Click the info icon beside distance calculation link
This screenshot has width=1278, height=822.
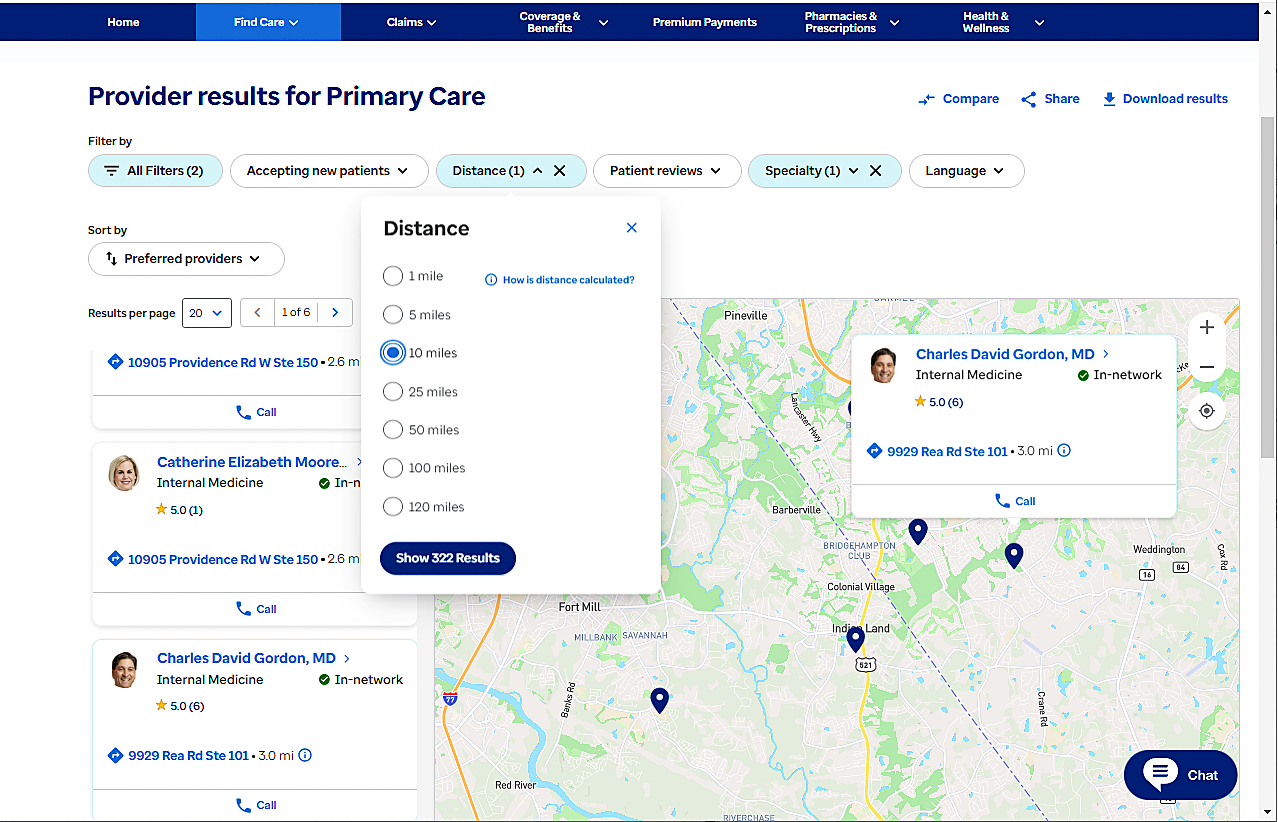click(x=491, y=280)
